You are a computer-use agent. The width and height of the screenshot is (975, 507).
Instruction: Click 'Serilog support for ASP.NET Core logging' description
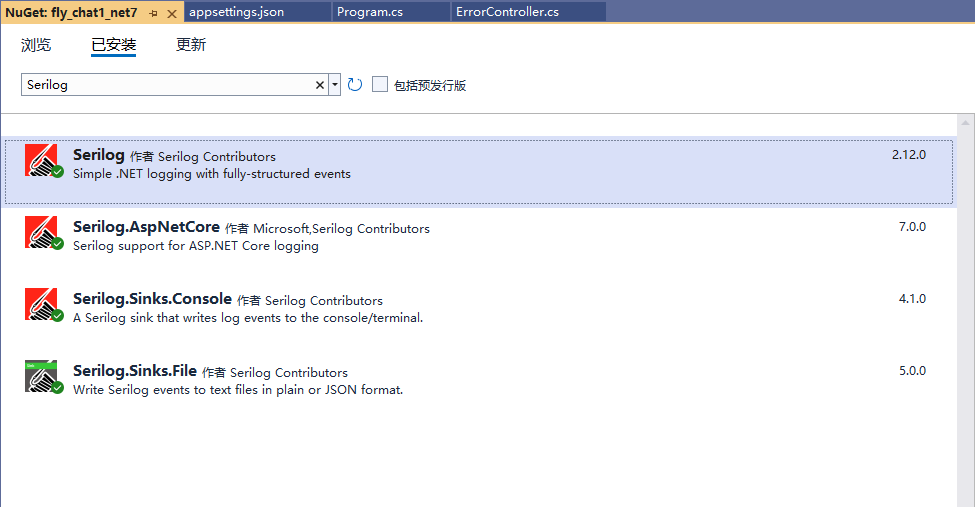pos(196,246)
